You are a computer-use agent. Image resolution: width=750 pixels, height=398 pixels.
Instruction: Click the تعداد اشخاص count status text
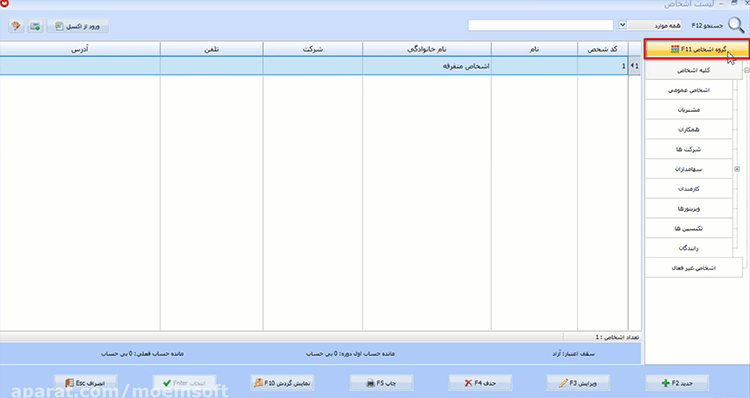617,337
